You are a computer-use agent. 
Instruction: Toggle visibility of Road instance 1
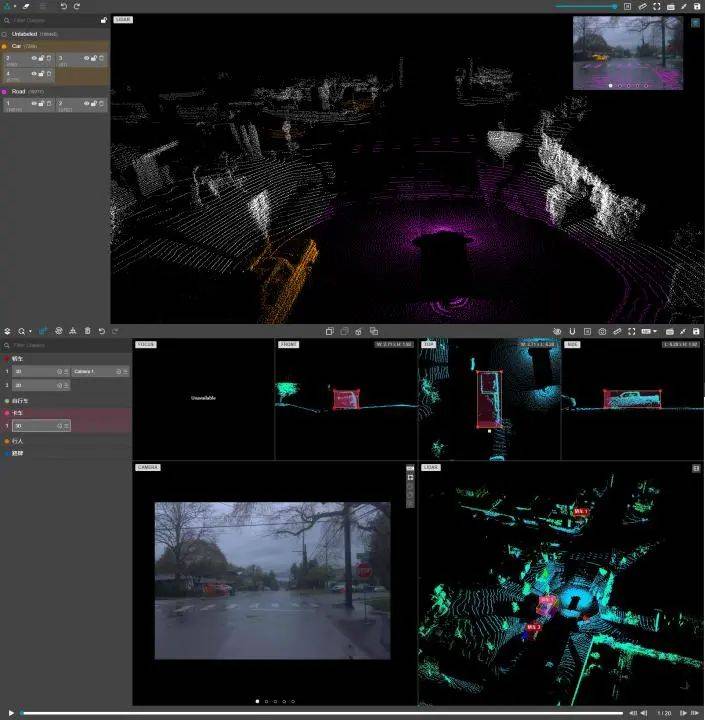point(33,103)
